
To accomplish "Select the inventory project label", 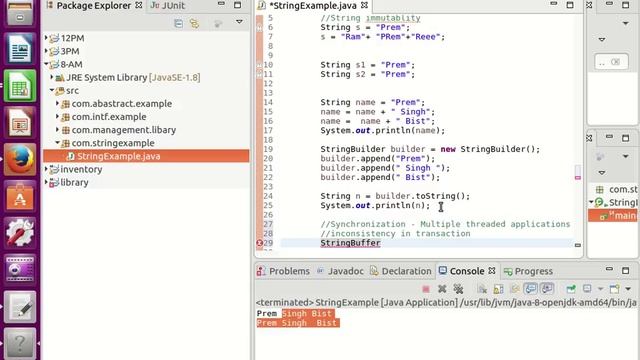I will click(x=81, y=169).
